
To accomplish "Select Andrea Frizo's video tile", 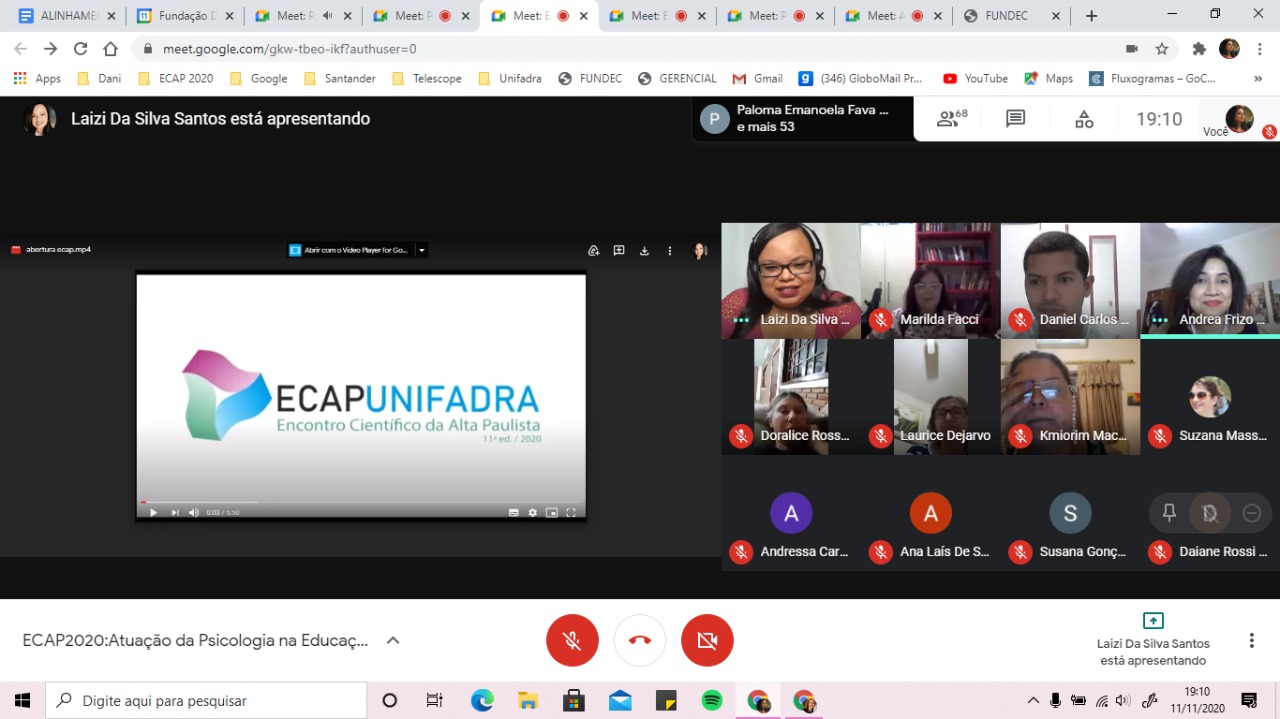I will tap(1210, 281).
